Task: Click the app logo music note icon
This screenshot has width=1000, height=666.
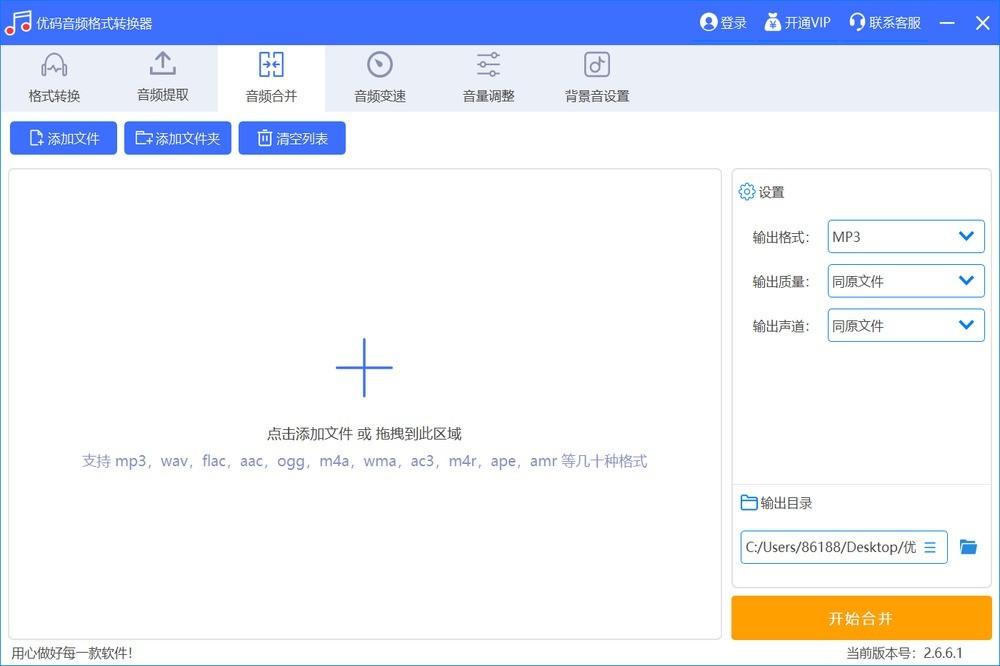Action: click(x=18, y=23)
